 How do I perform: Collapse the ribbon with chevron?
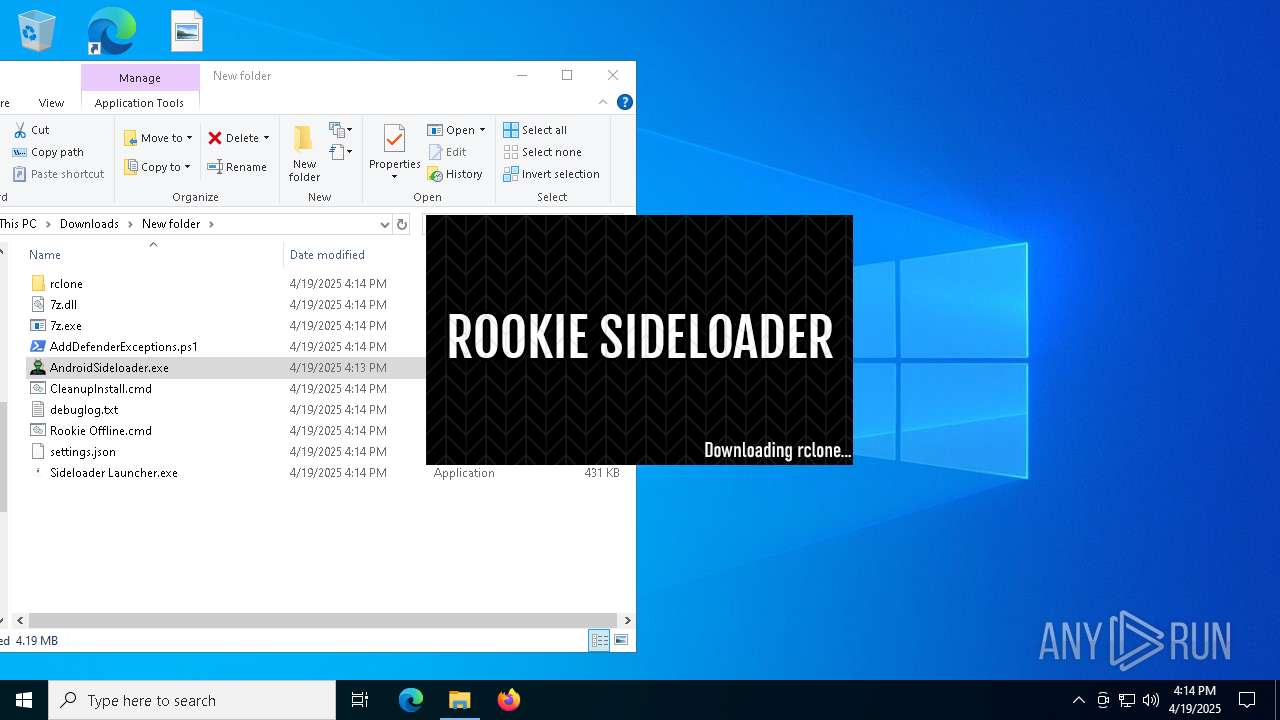603,102
